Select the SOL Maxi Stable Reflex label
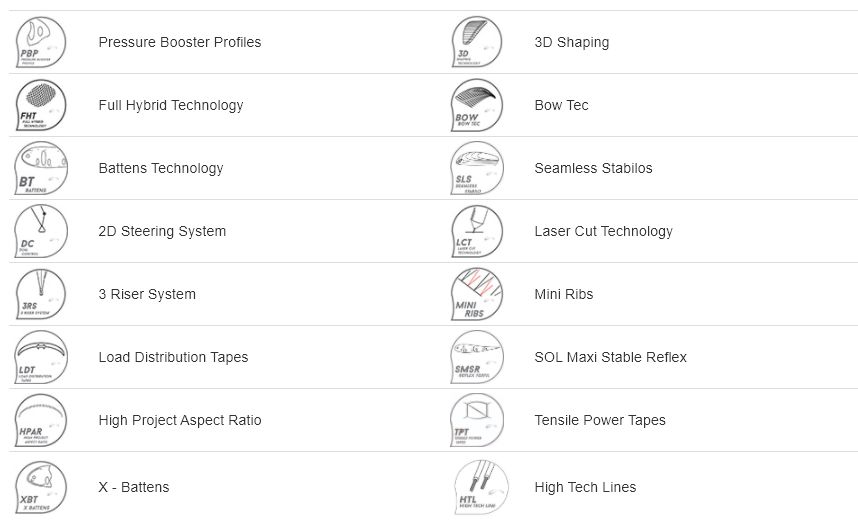858x521 pixels. (610, 357)
